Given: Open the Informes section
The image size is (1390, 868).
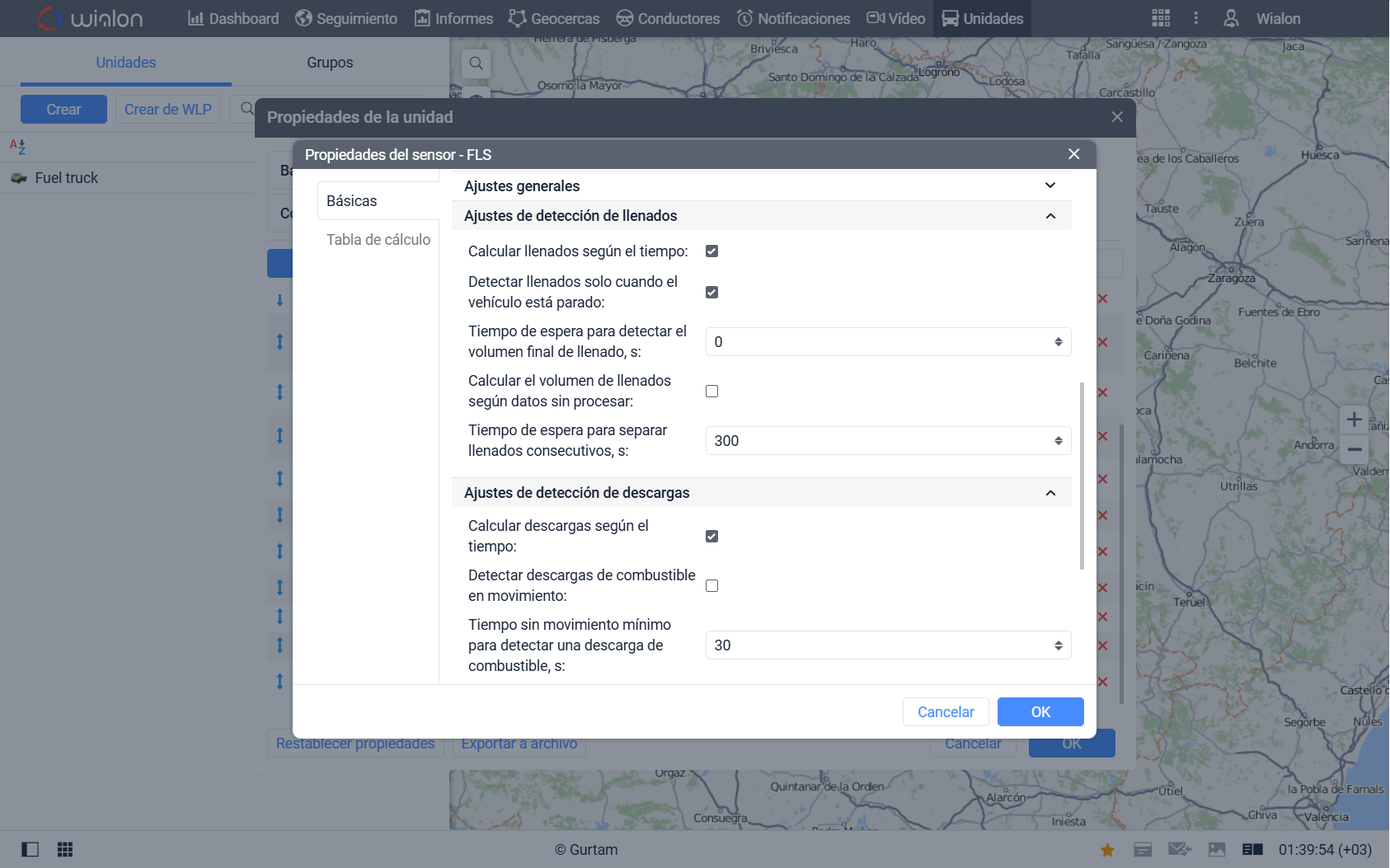Looking at the screenshot, I should point(453,18).
